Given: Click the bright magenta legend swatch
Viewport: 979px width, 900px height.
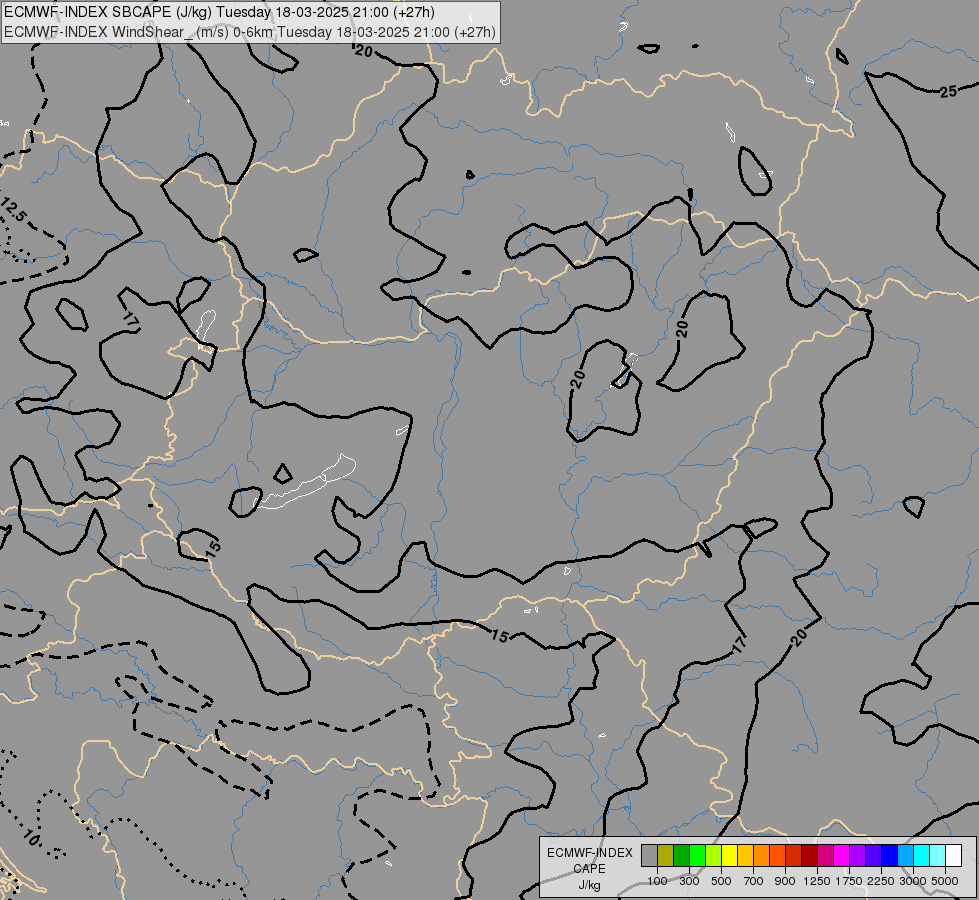Looking at the screenshot, I should pyautogui.click(x=841, y=855).
